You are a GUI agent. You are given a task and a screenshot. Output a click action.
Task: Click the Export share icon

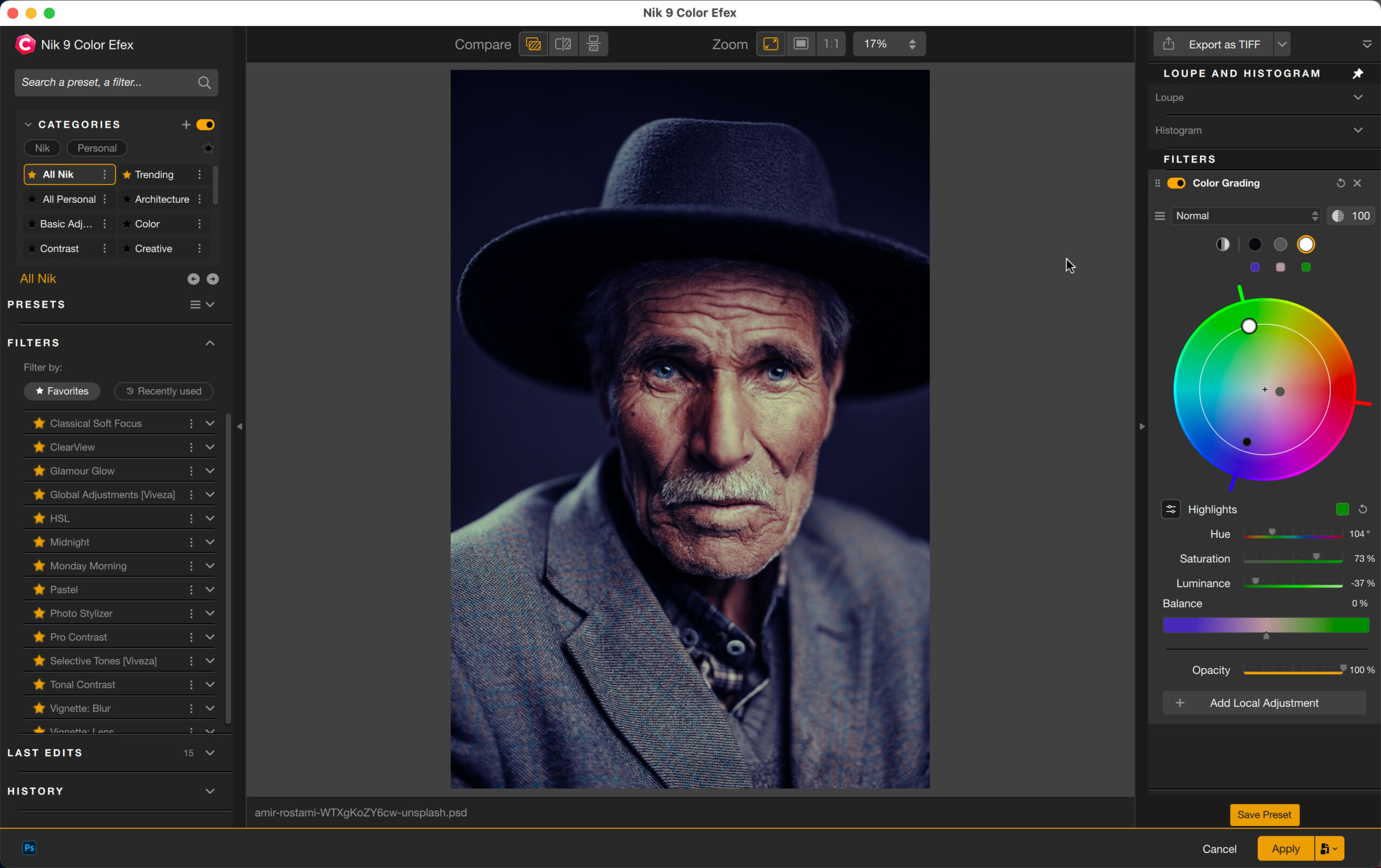[x=1169, y=44]
